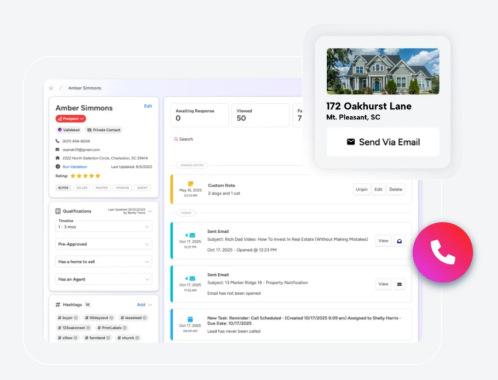View the Rich Dad Video sent email
The height and width of the screenshot is (380, 498).
[383, 241]
